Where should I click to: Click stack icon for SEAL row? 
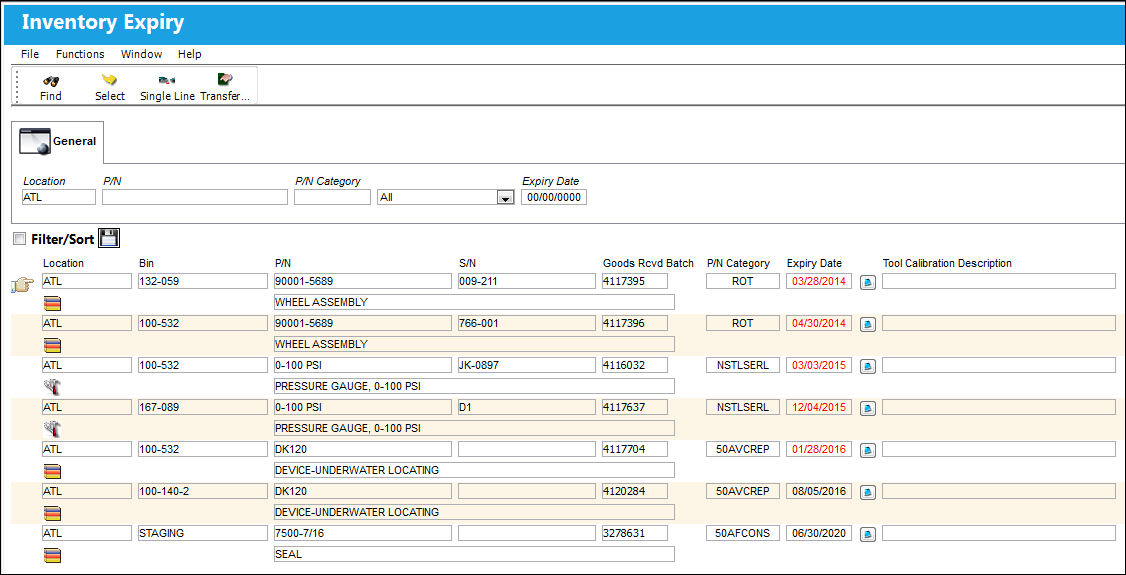tap(52, 555)
